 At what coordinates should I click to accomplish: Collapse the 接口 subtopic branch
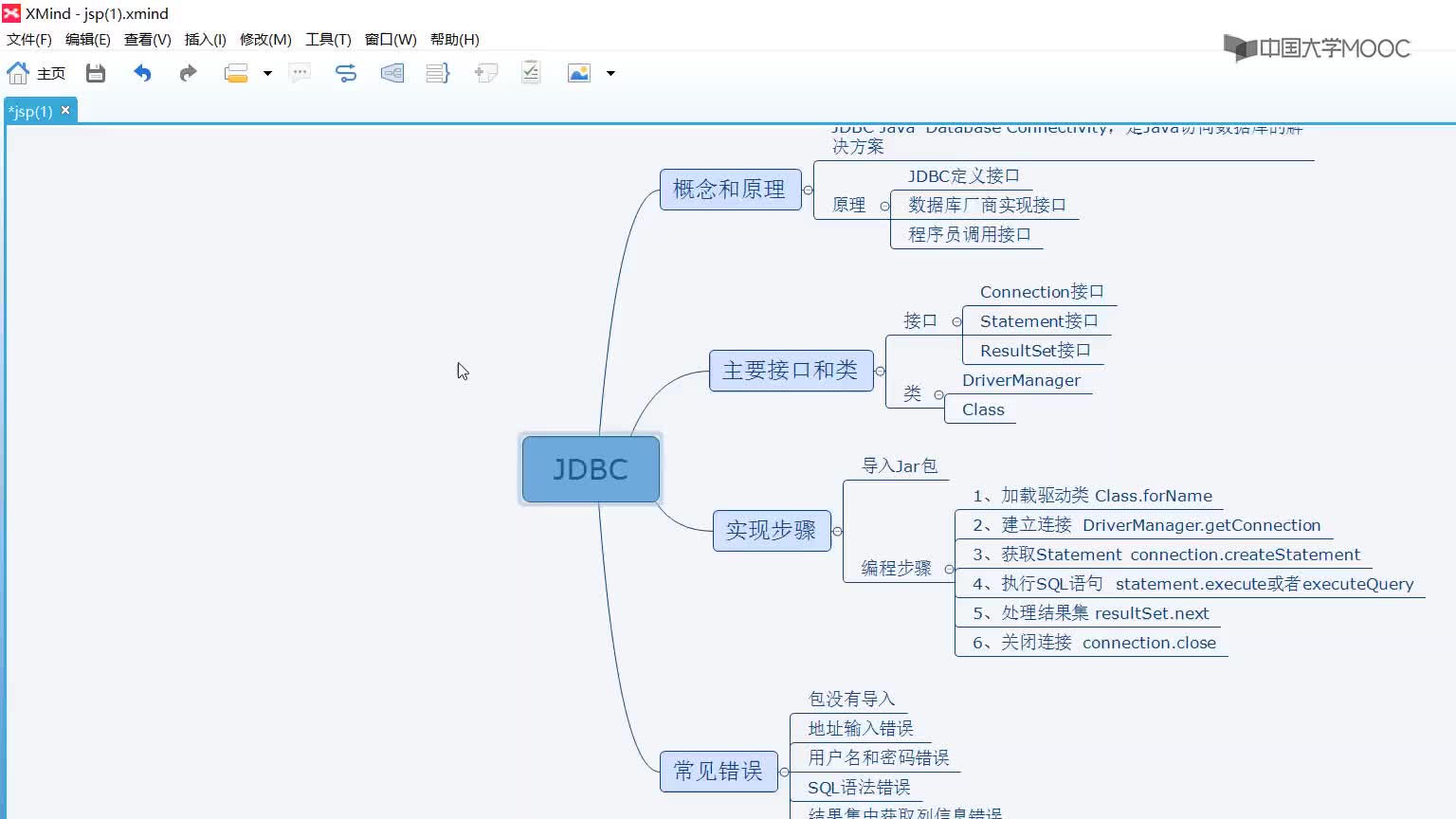point(956,322)
